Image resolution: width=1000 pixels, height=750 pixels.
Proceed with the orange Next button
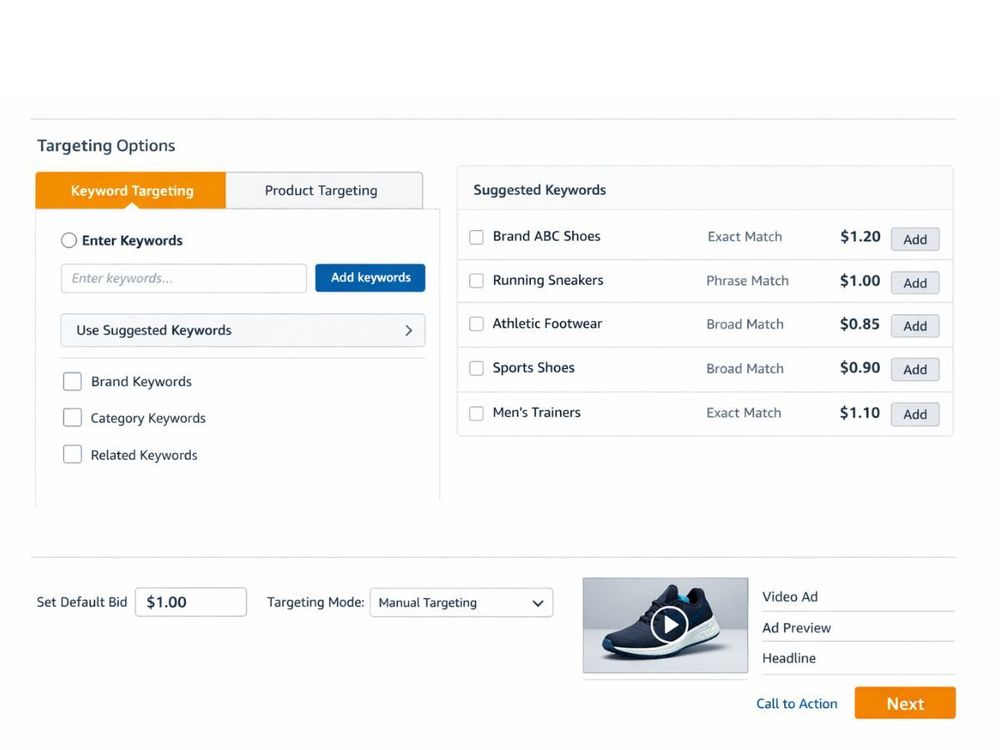tap(905, 703)
